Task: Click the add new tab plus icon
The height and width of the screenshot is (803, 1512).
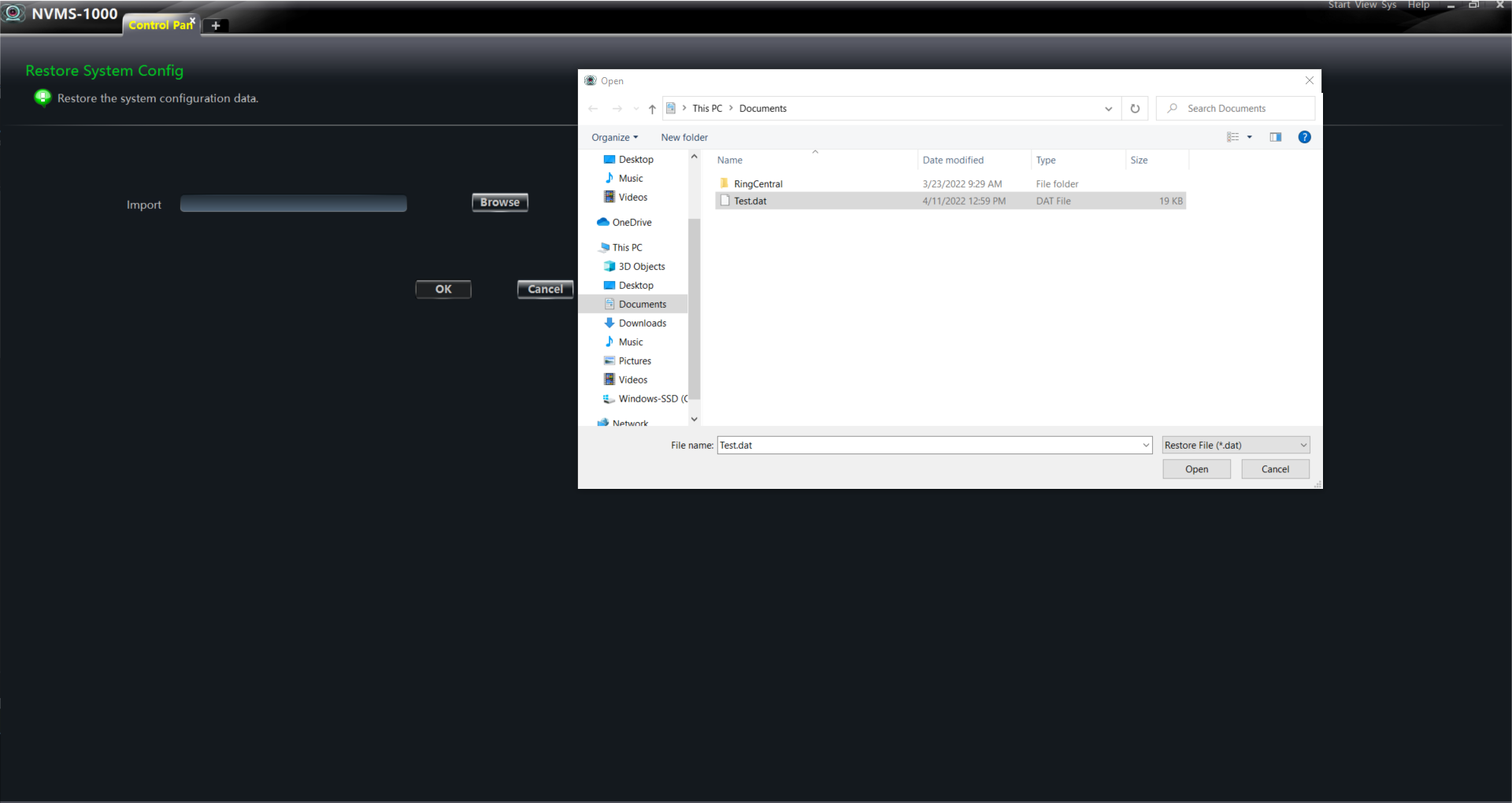Action: click(216, 26)
